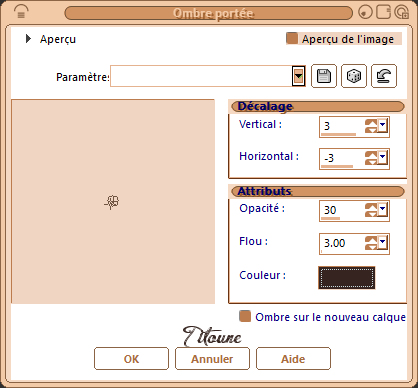This screenshot has width=418, height=388.
Task: Save the current preset with floppy icon
Action: (x=324, y=76)
